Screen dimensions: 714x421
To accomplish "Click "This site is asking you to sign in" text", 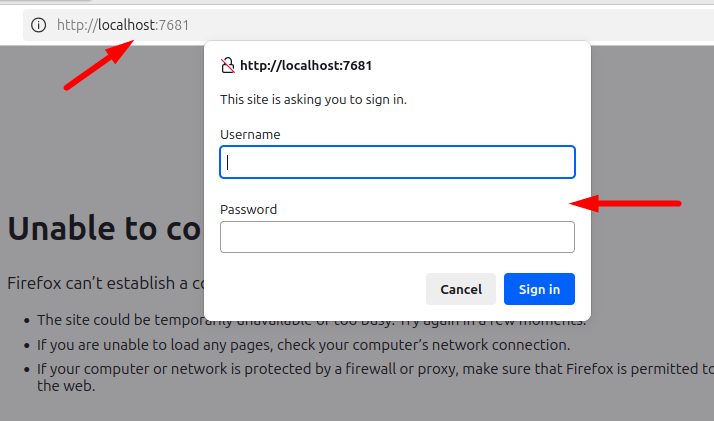I will click(313, 99).
